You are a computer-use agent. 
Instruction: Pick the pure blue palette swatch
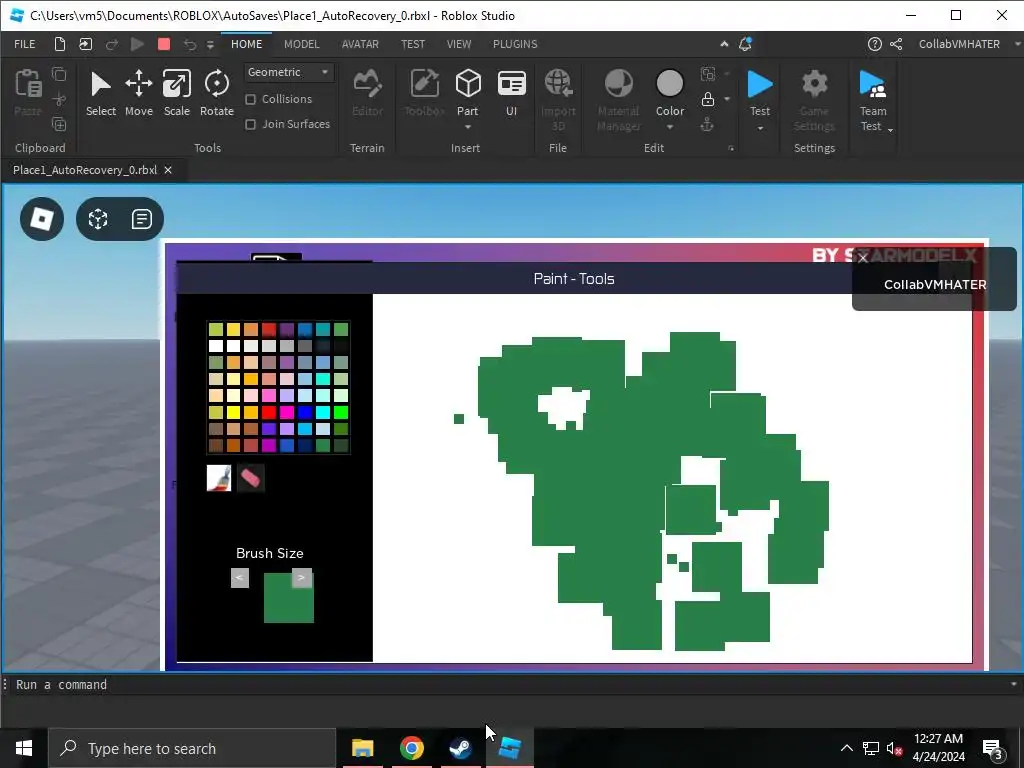(x=305, y=412)
